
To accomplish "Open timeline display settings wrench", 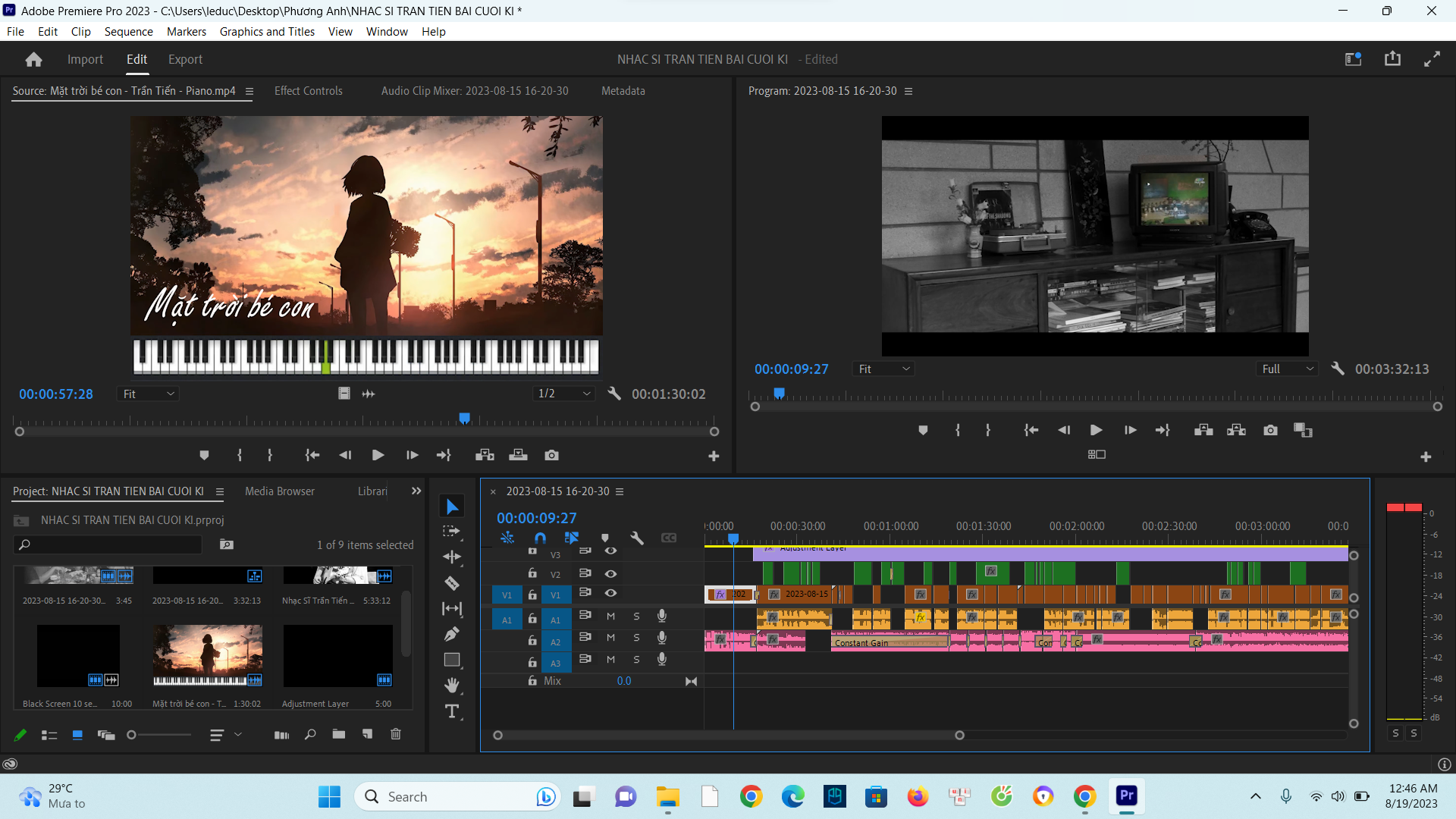I will pos(637,538).
